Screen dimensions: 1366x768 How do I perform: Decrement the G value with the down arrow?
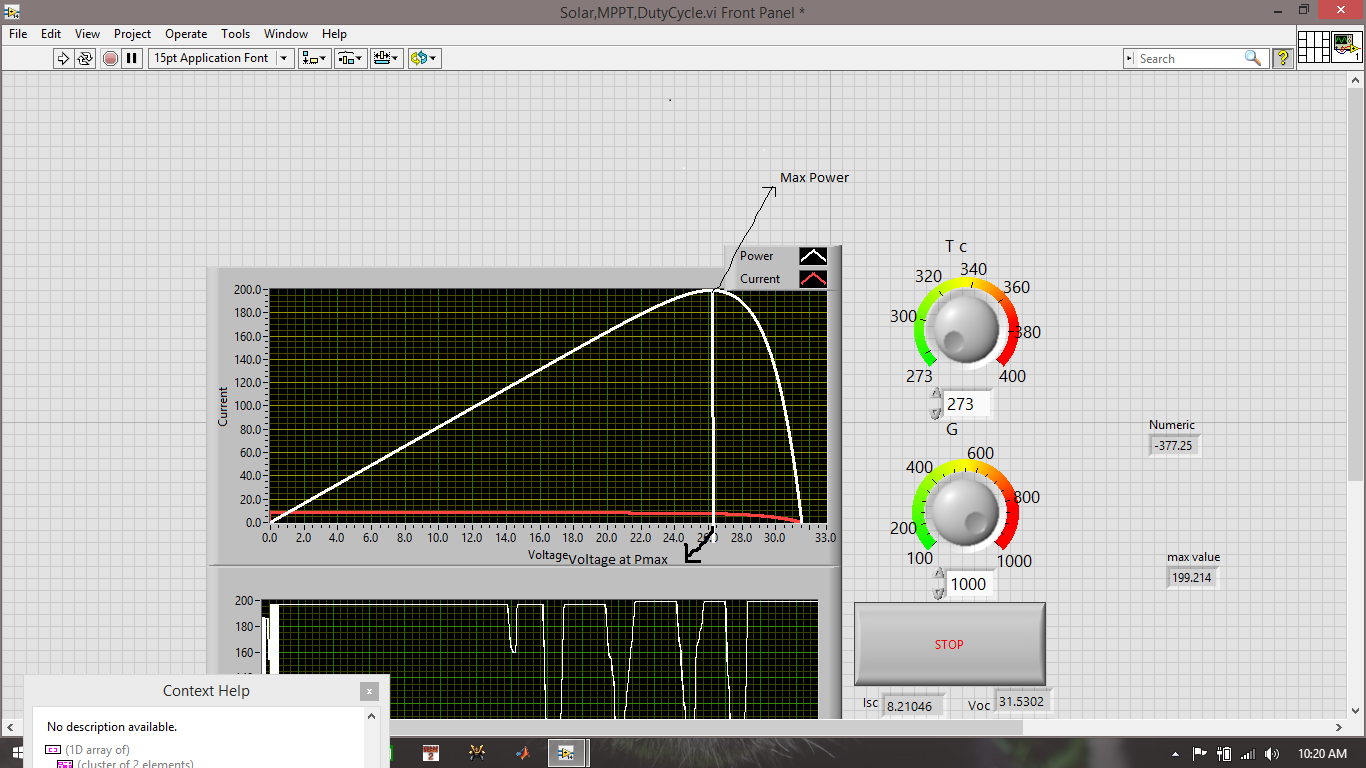(x=938, y=592)
